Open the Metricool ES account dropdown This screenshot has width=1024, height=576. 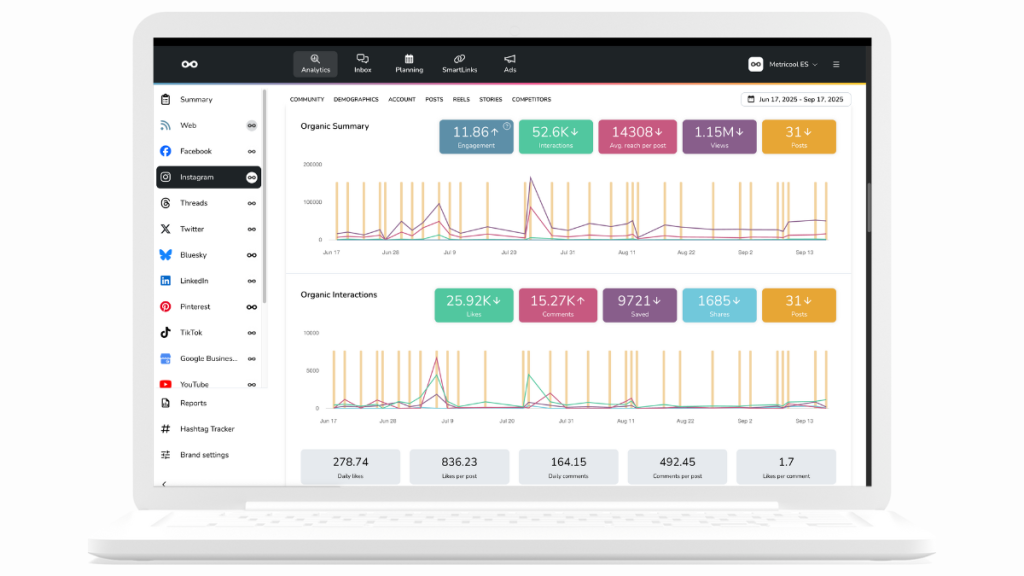tap(783, 64)
